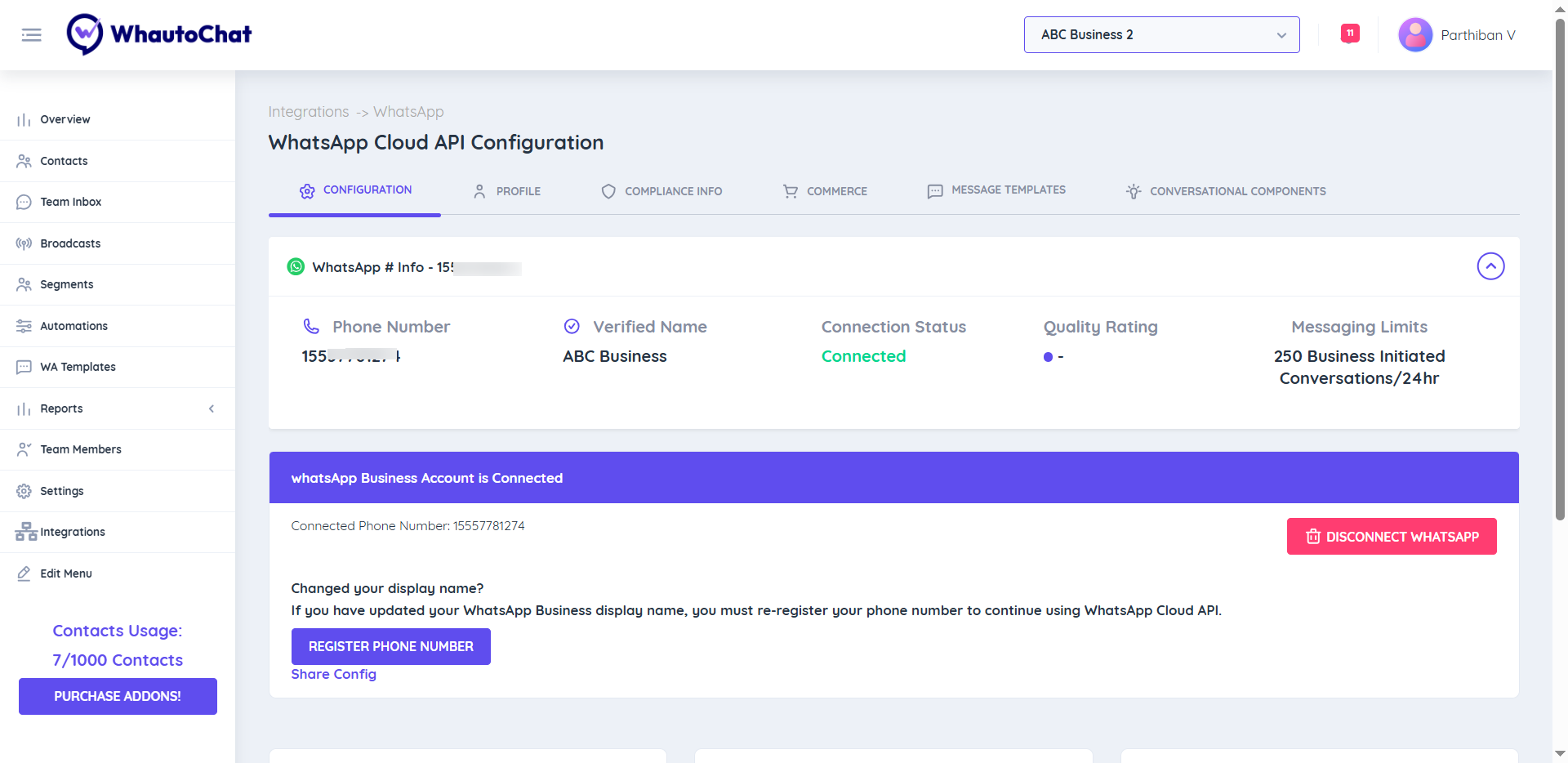Screen dimensions: 1568x763
Task: Click the '7/1000 Contacts' usage text
Action: (x=118, y=660)
